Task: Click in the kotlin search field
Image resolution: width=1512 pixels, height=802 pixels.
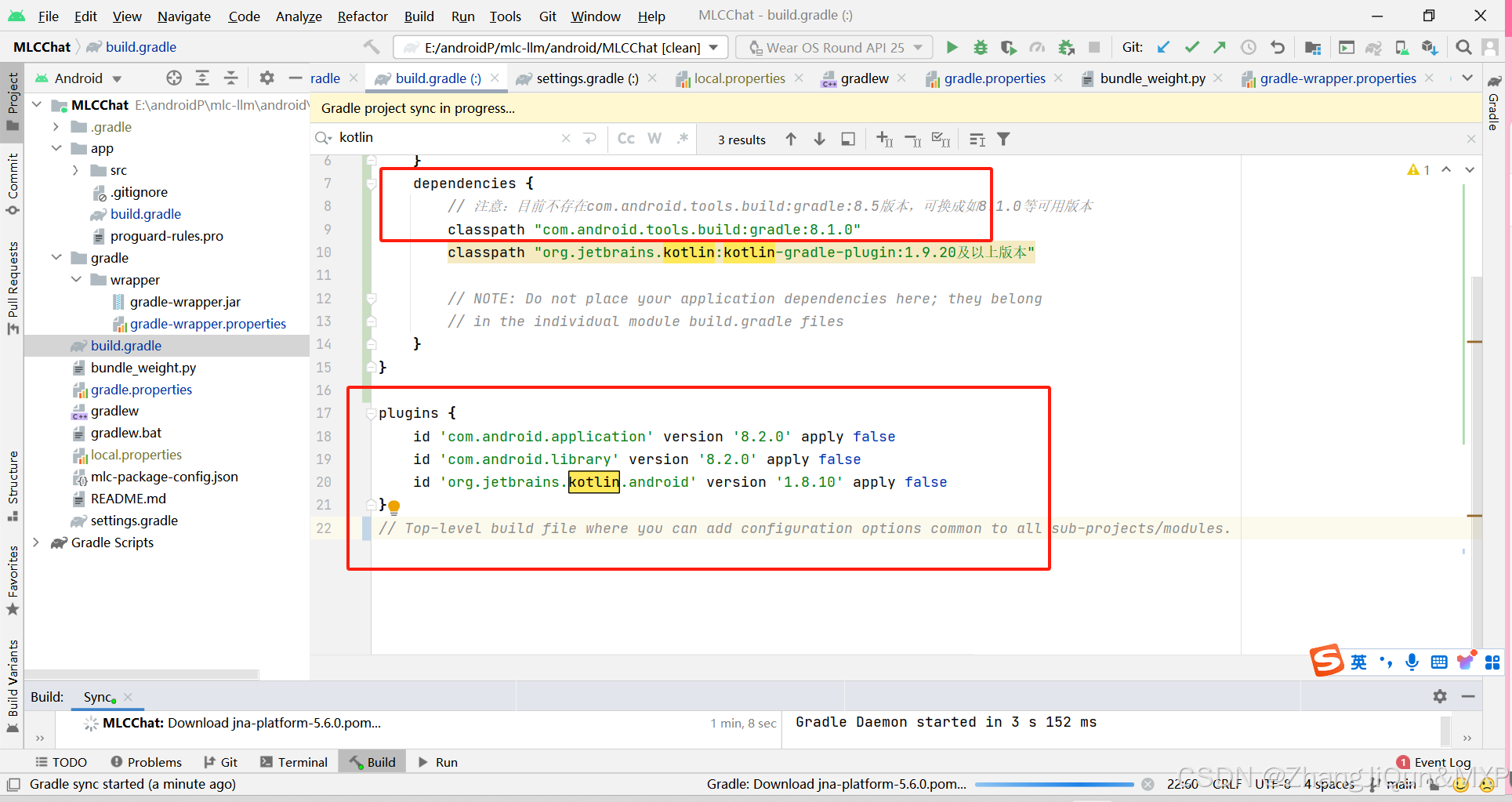Action: click(447, 138)
